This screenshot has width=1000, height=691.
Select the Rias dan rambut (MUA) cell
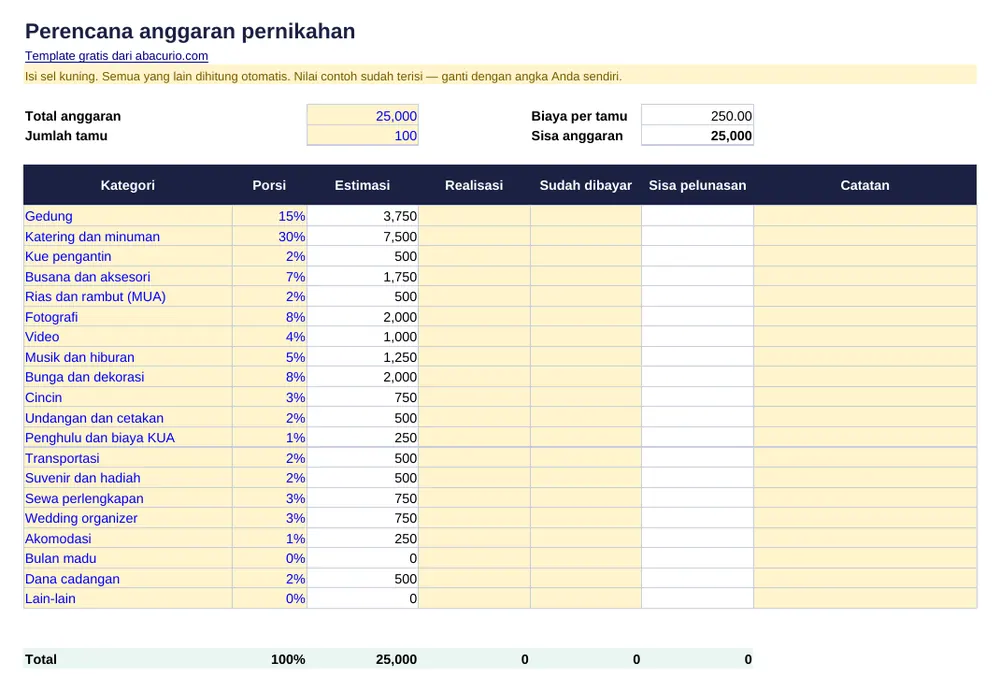click(128, 297)
